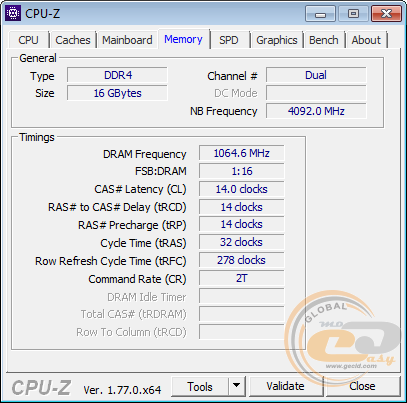Click the 'Ver. 1.77.0.x64' version text
Image resolution: width=407 pixels, height=403 pixels.
(x=122, y=390)
